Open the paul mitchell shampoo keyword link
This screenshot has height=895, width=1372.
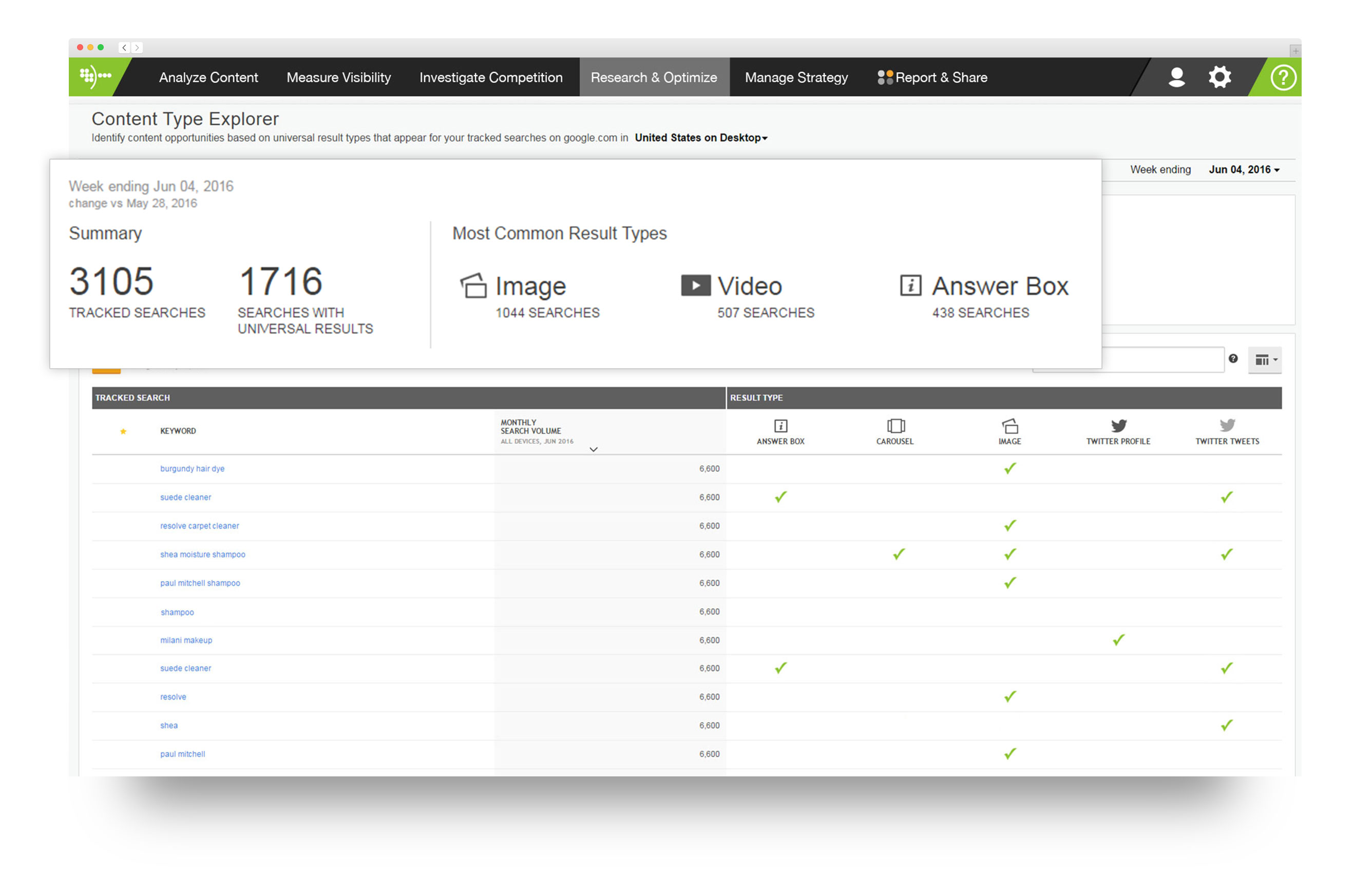click(200, 583)
